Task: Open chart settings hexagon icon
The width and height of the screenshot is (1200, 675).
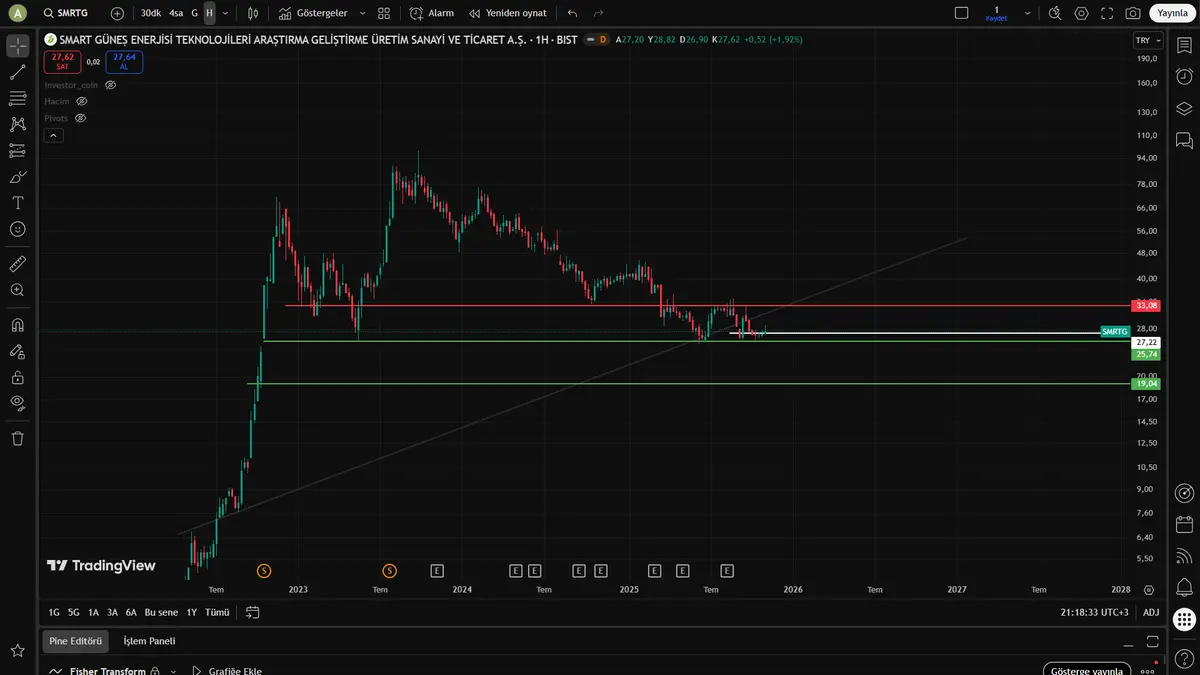Action: (x=1081, y=13)
